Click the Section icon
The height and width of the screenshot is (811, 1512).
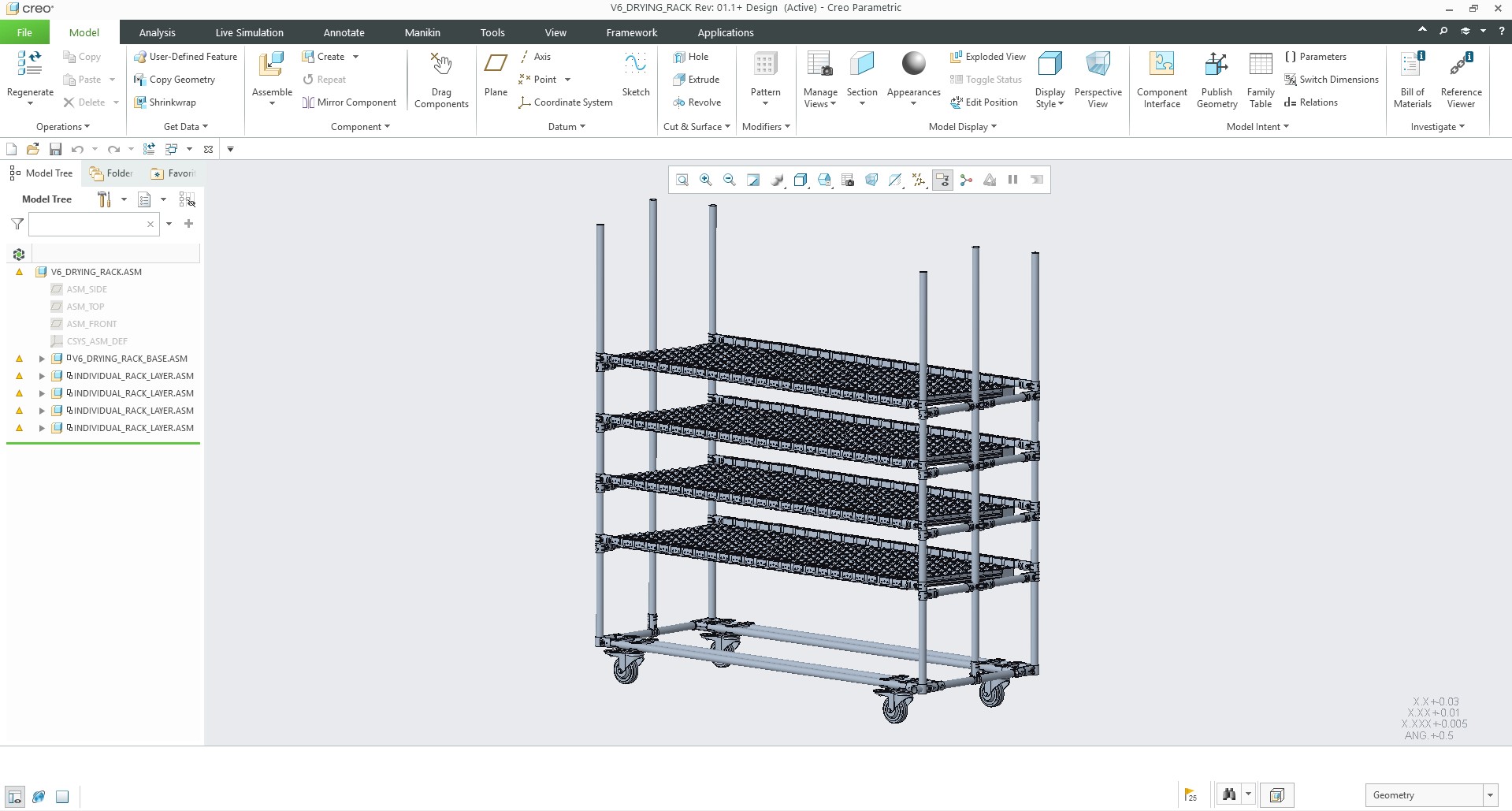(862, 64)
